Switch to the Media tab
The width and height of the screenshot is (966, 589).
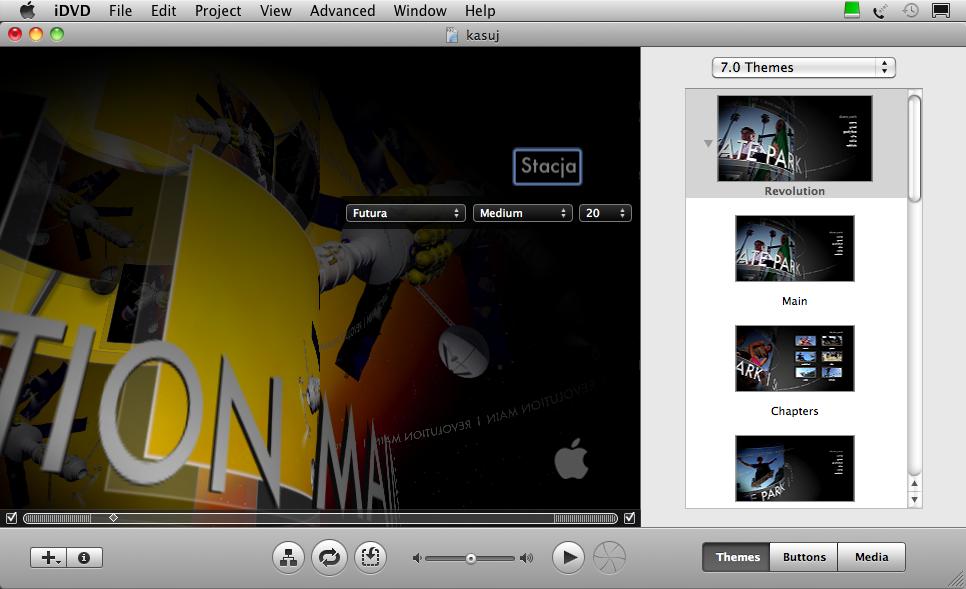coord(872,557)
